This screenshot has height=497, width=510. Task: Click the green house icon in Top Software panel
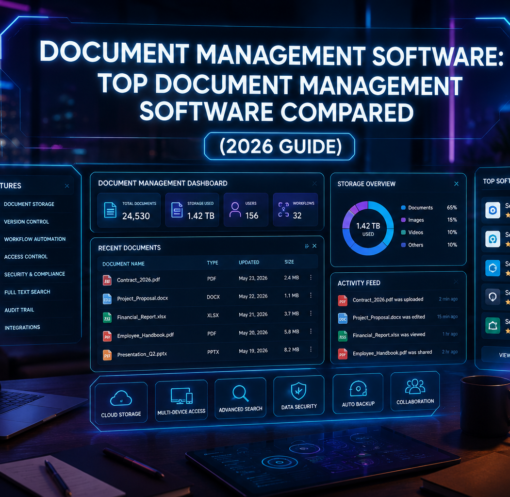tap(492, 325)
